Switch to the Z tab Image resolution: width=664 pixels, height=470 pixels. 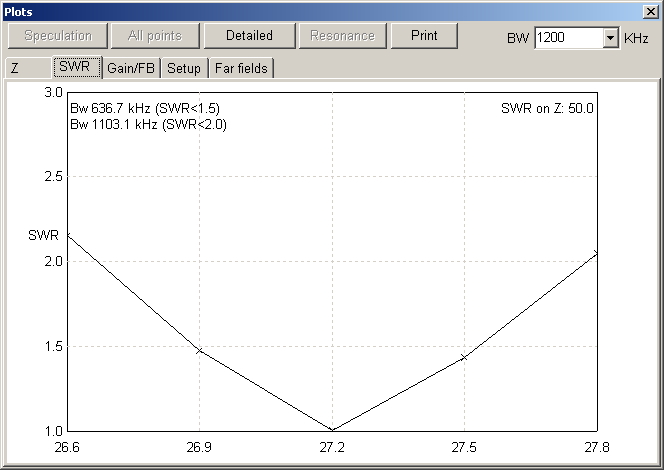pyautogui.click(x=17, y=68)
